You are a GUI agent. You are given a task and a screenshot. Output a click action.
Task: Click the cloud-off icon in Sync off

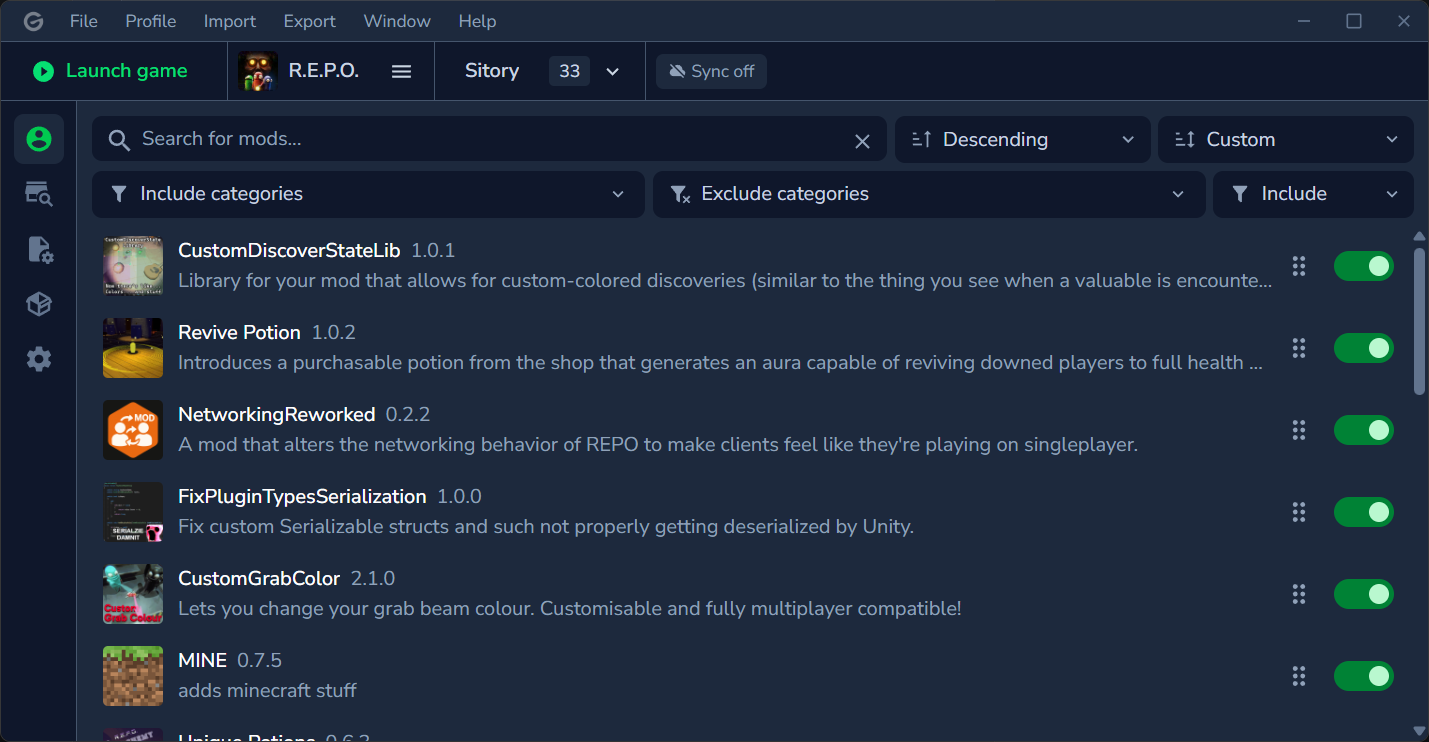pos(677,72)
